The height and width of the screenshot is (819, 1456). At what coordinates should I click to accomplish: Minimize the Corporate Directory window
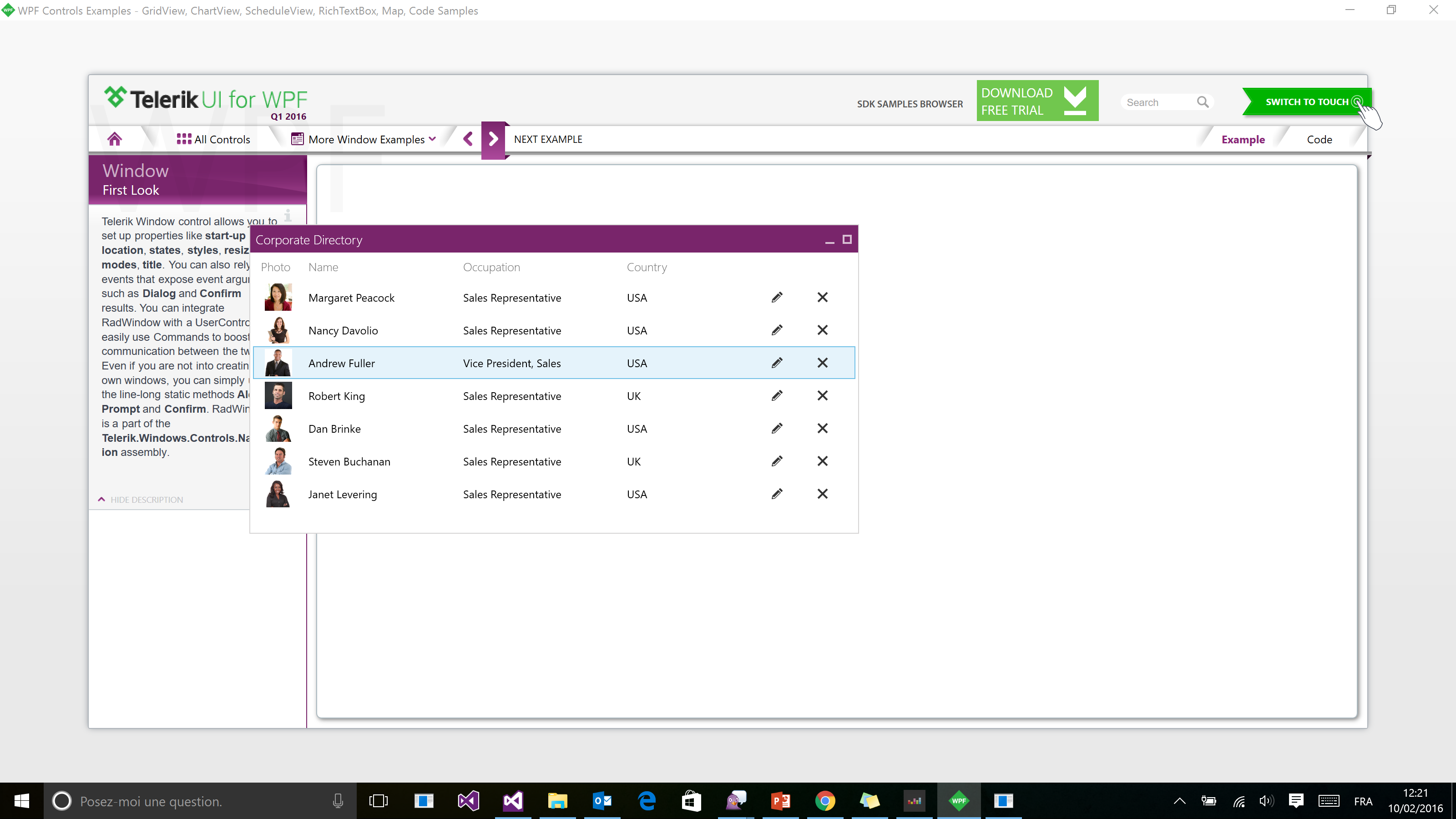[x=829, y=240]
